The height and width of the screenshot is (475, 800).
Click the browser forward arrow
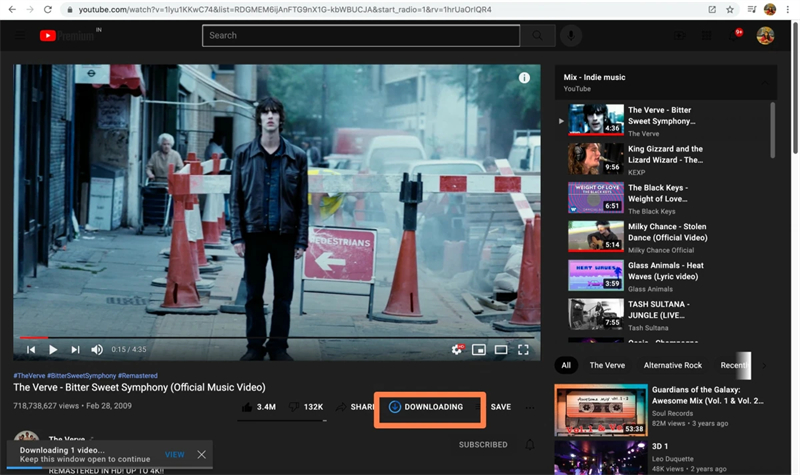[x=30, y=9]
